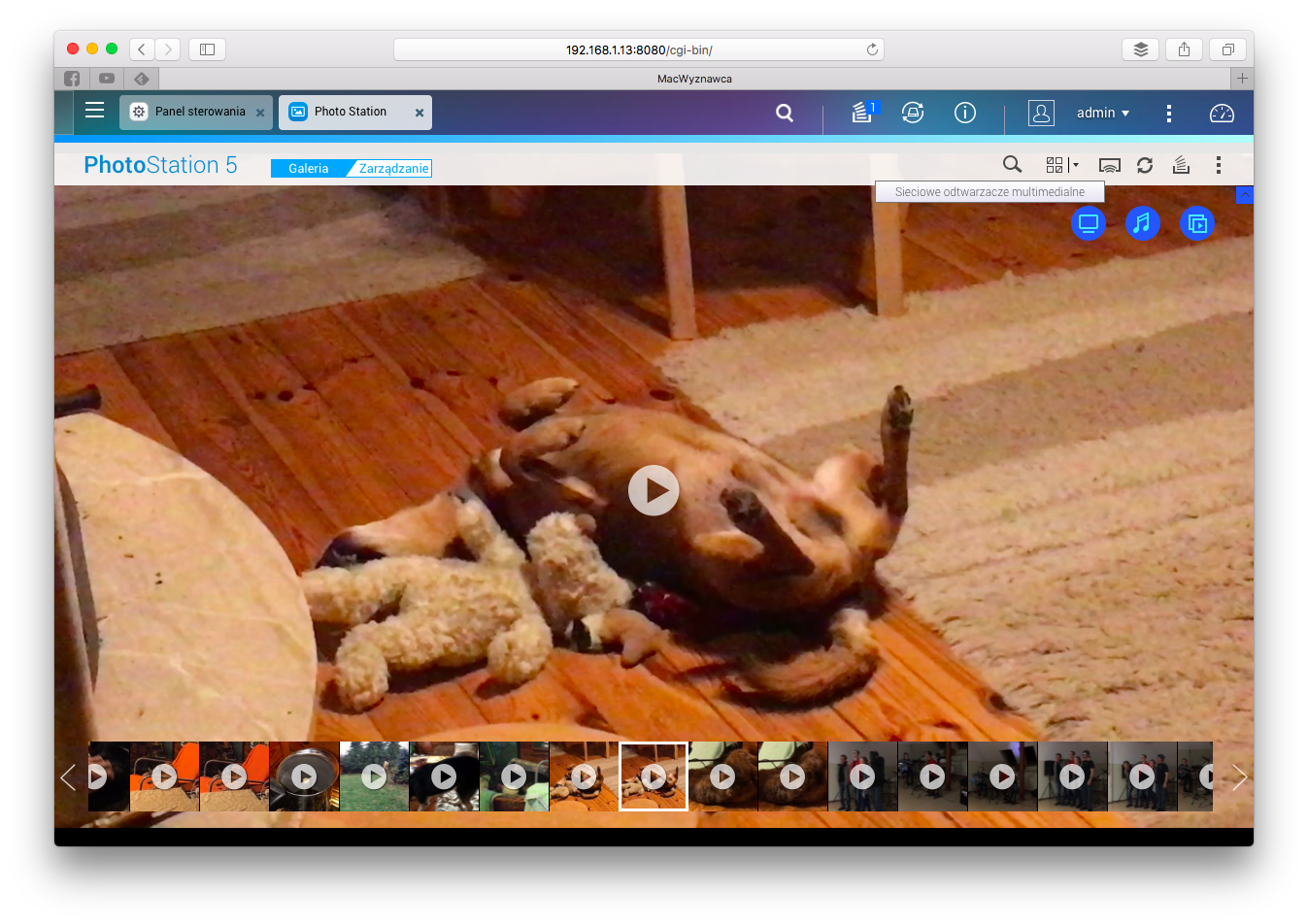Image resolution: width=1308 pixels, height=924 pixels.
Task: Open the QTS desktop search magnifier
Action: click(x=785, y=114)
